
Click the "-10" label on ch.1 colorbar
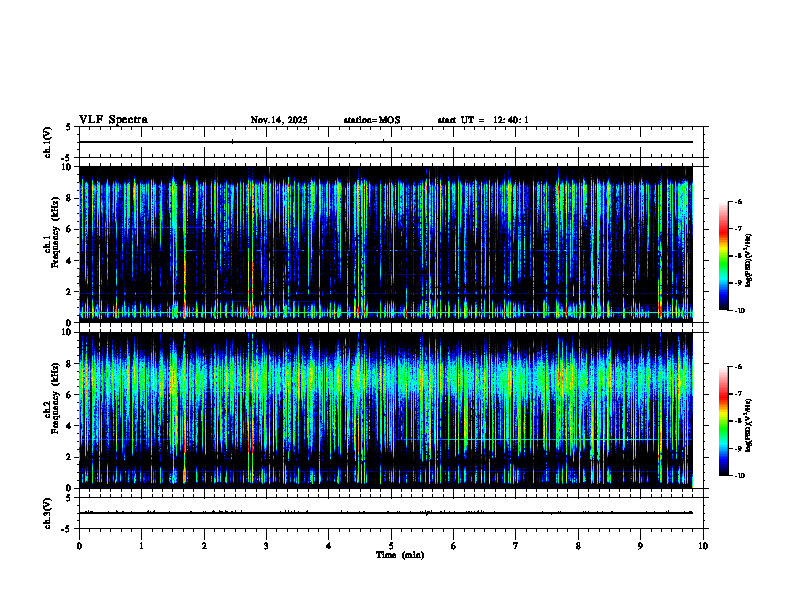(739, 311)
